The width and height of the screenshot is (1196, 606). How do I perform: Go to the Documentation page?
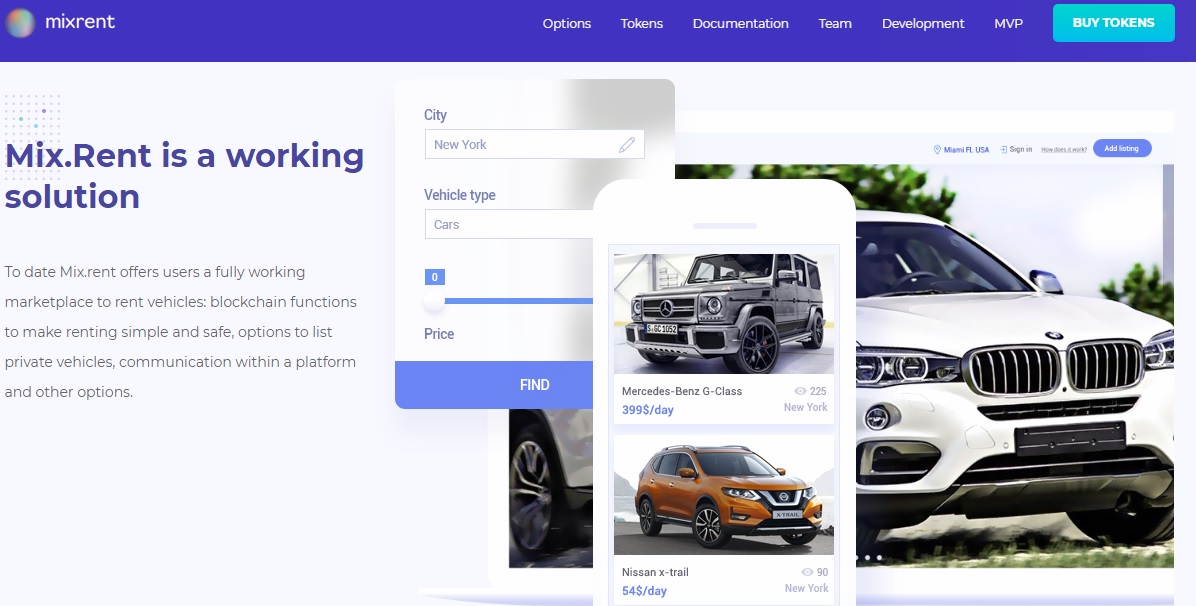(741, 24)
